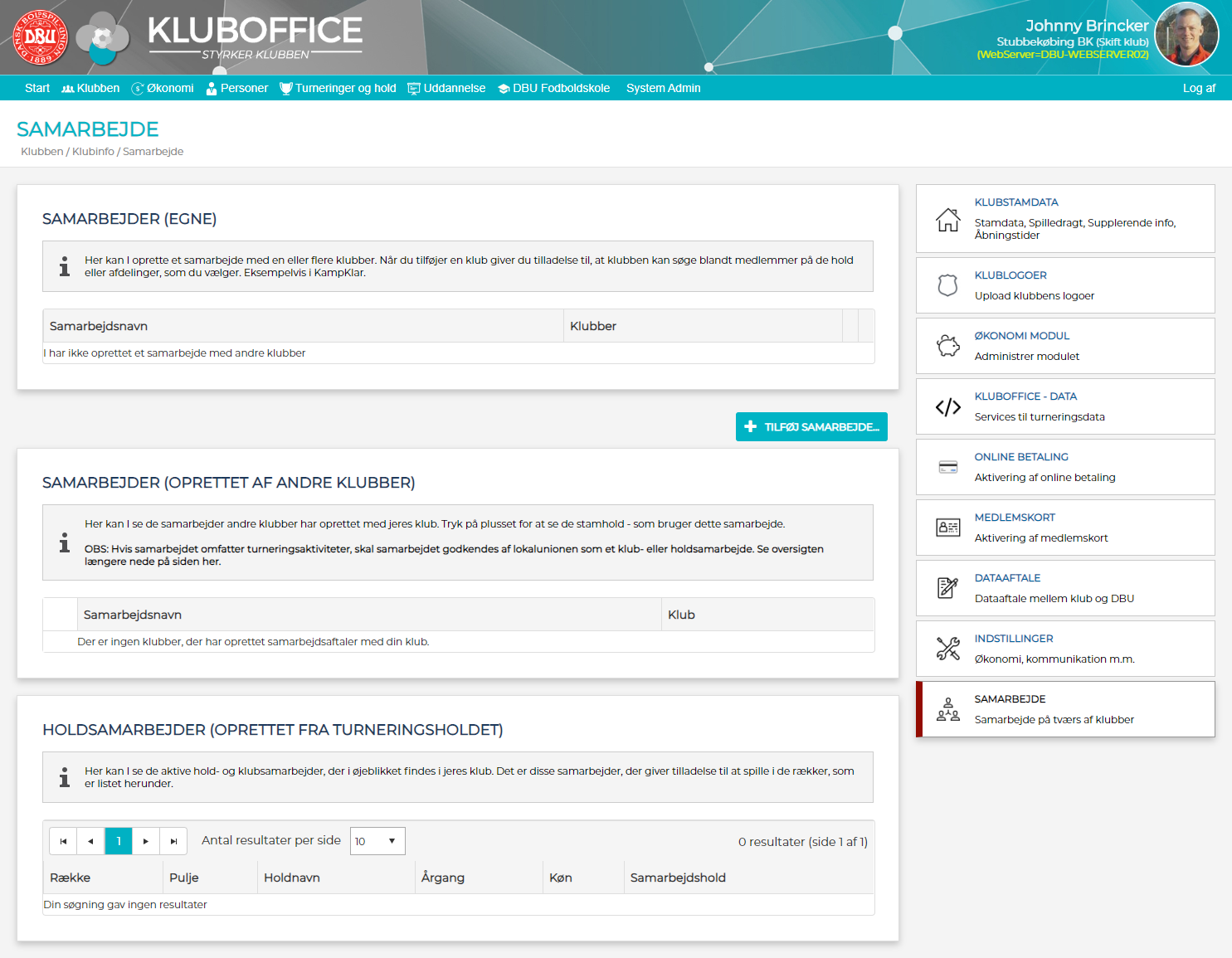
Task: Click 'Din søgning gav ingen resultater' row
Action: pyautogui.click(x=459, y=905)
